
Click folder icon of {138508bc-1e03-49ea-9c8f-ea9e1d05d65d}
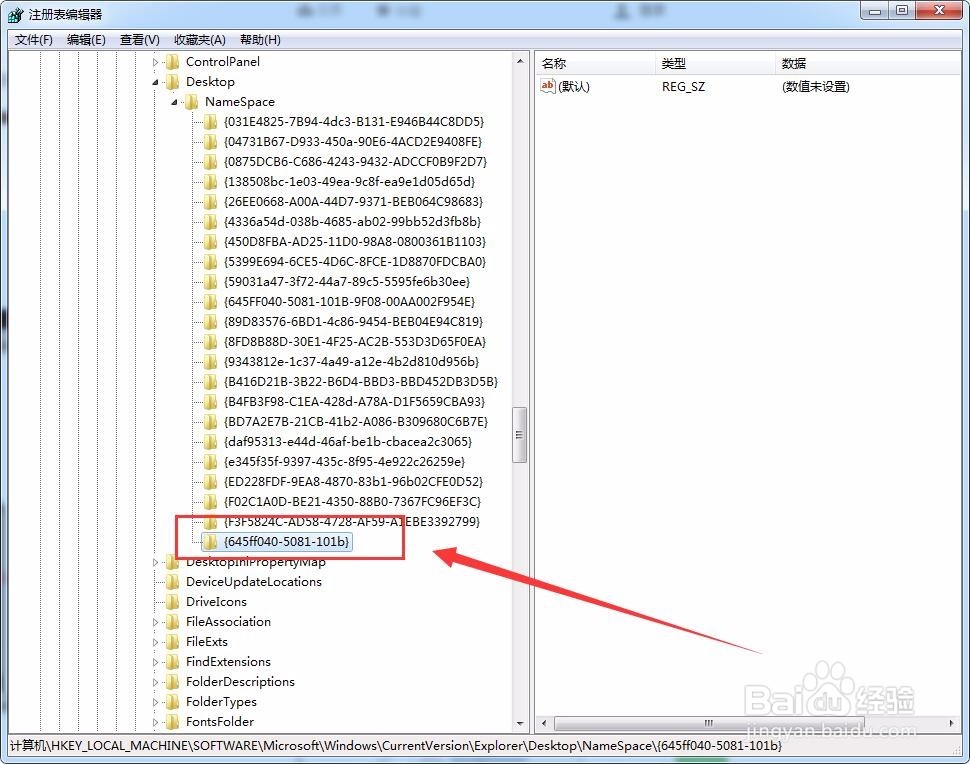(x=211, y=182)
